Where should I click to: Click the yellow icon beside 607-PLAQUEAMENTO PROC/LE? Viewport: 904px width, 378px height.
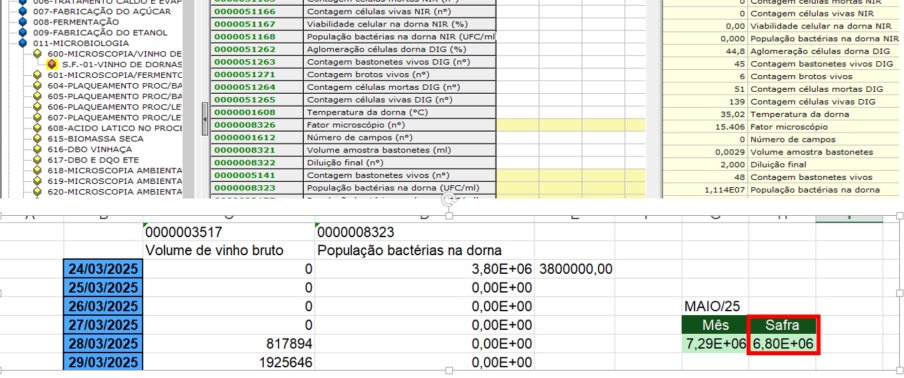38,118
